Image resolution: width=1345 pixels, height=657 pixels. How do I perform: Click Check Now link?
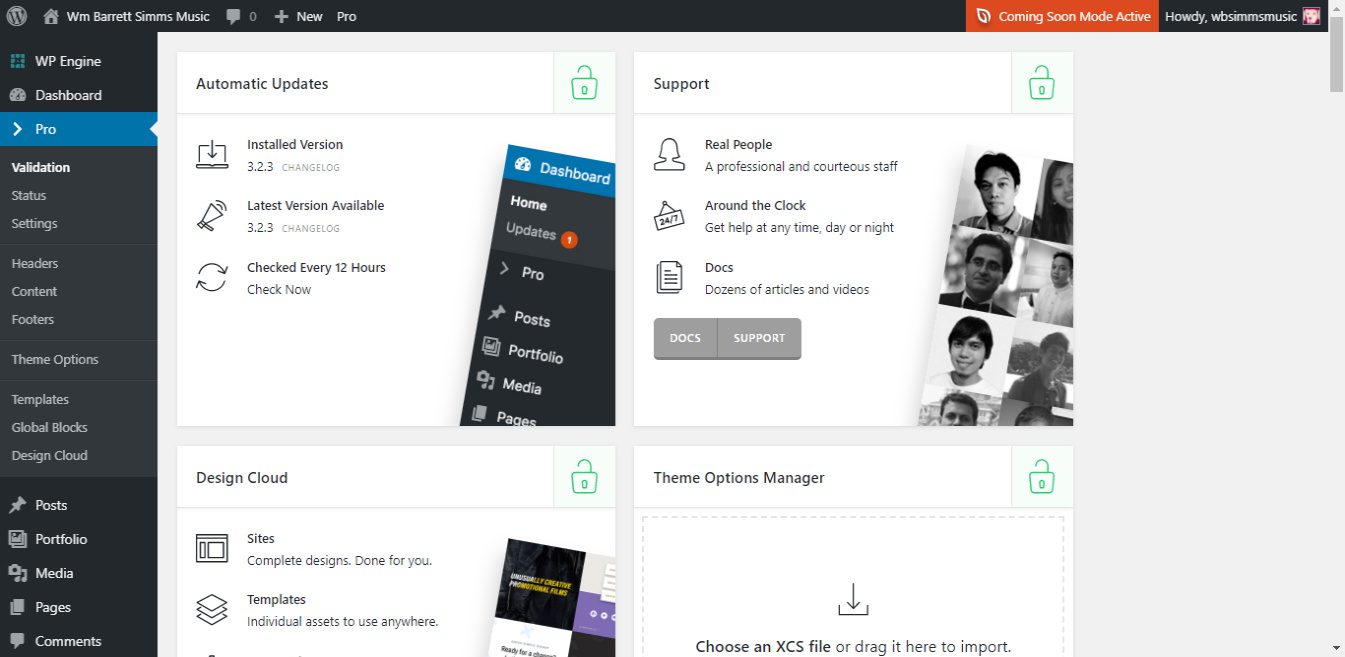(x=279, y=289)
